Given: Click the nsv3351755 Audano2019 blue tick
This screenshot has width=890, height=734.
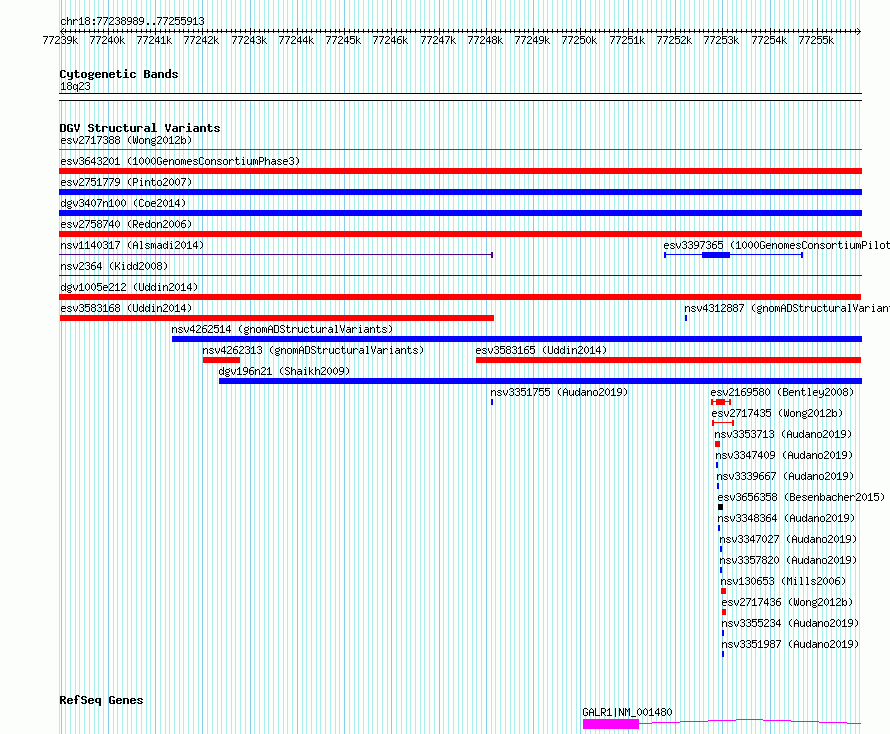Looking at the screenshot, I should [x=492, y=402].
